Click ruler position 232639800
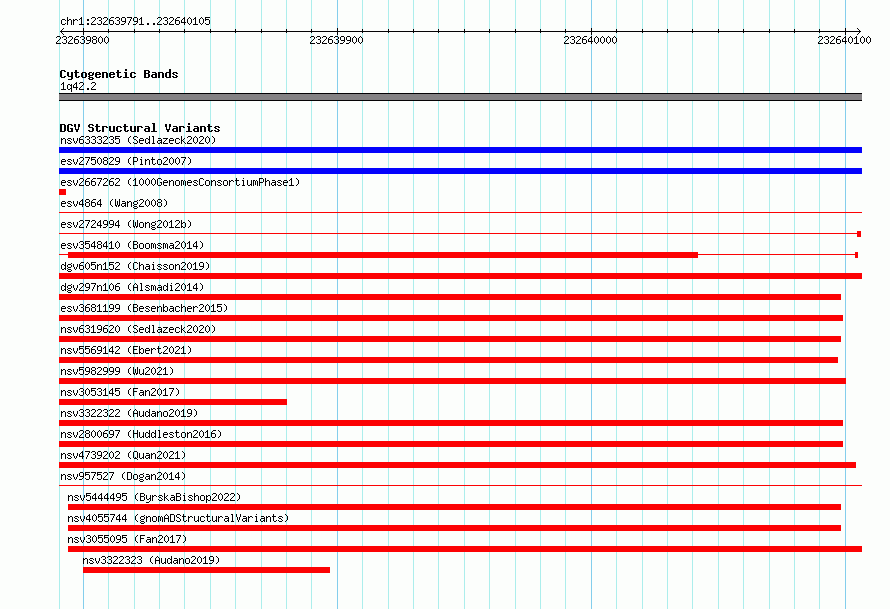Viewport: 890px width, 609px height. coord(82,40)
